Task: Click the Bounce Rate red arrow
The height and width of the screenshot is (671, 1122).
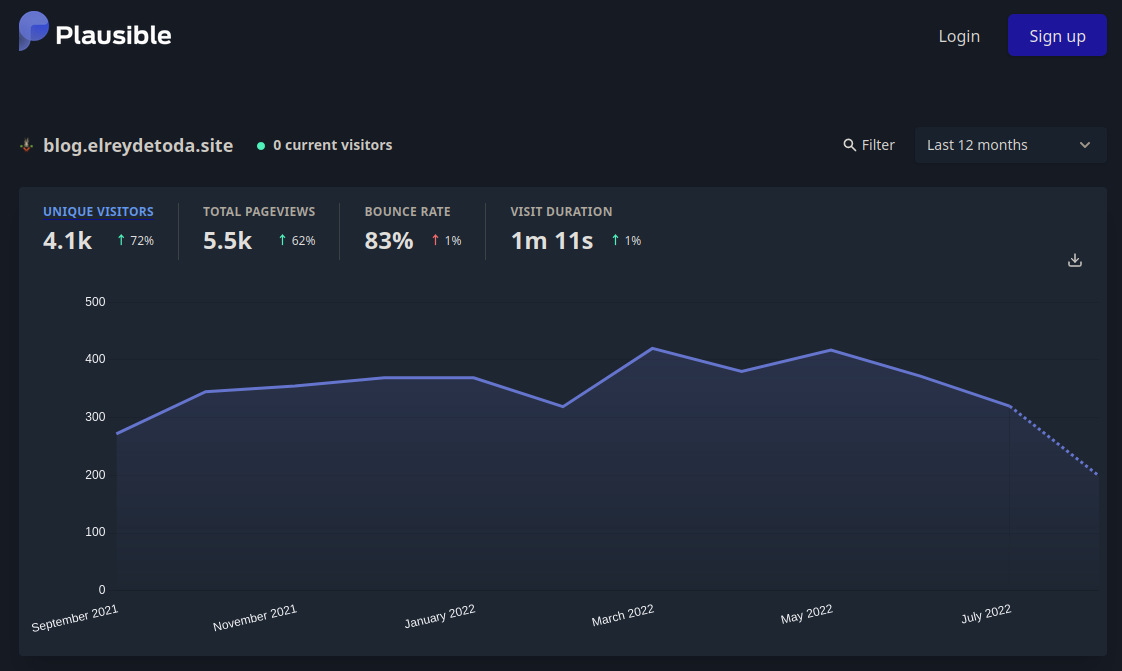Action: [x=435, y=240]
